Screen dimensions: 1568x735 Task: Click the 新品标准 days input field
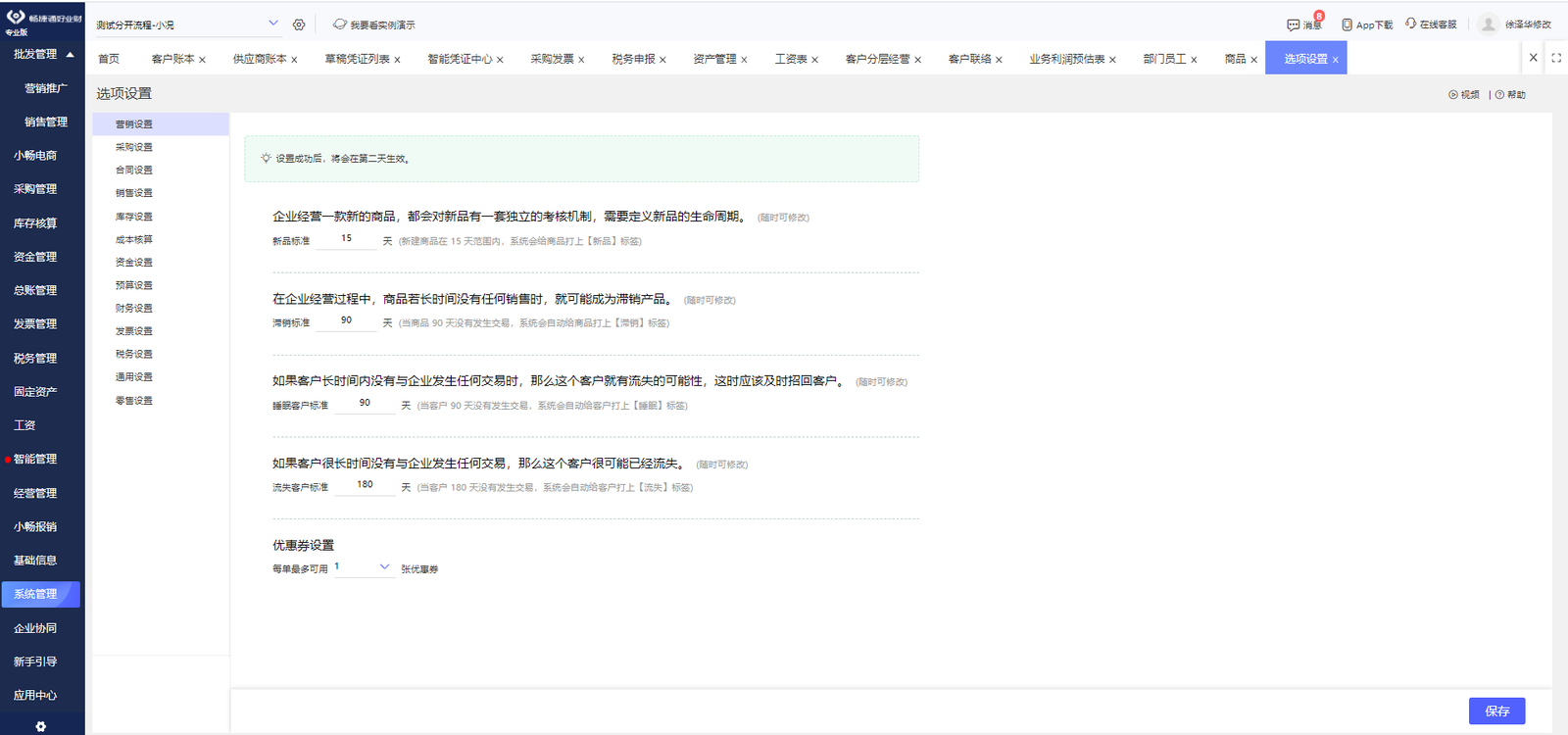click(x=346, y=239)
